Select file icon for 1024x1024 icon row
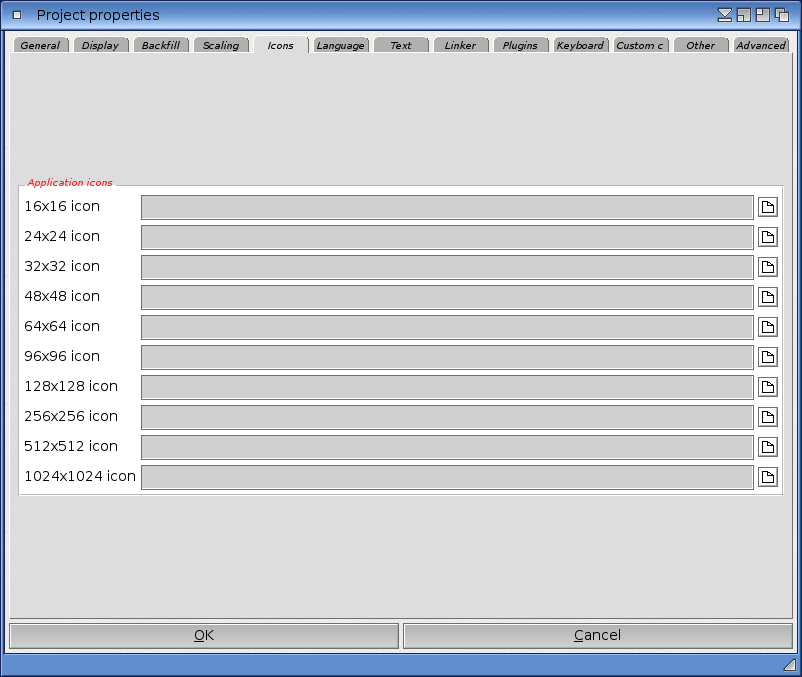 click(x=767, y=477)
